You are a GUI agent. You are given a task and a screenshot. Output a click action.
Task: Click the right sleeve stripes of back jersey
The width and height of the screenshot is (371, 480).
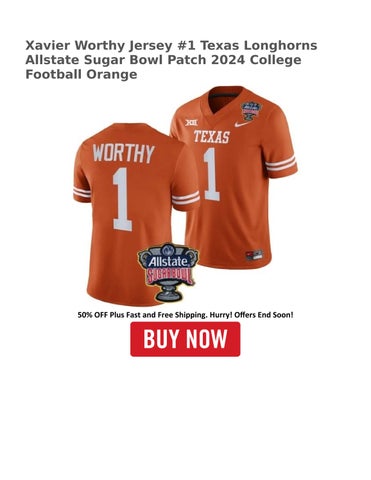point(186,198)
